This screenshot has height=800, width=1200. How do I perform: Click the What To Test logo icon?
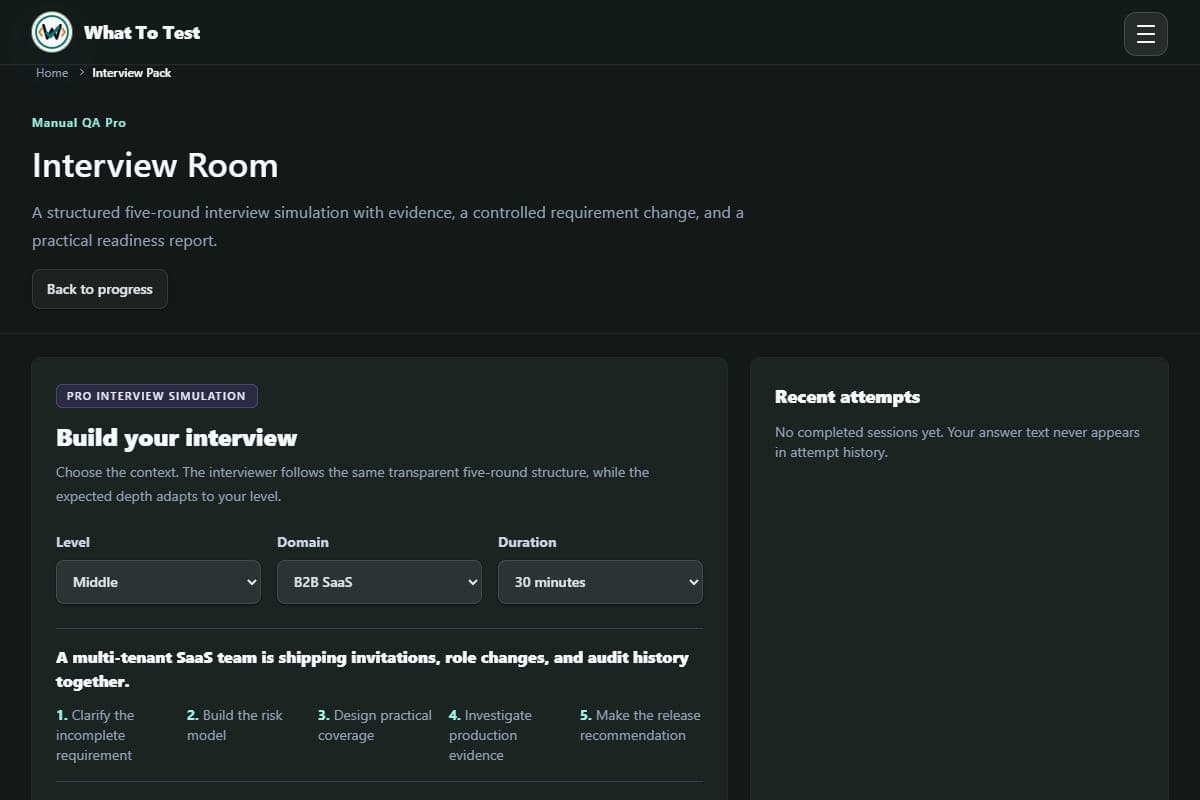[x=52, y=32]
